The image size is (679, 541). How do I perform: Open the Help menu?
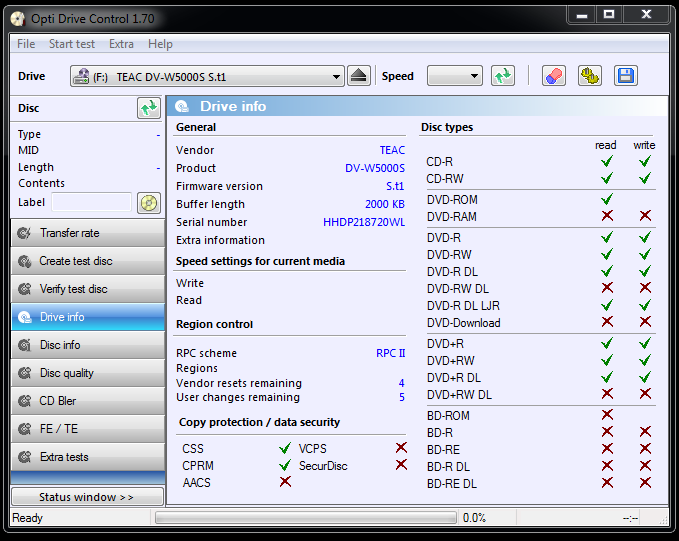click(x=160, y=44)
